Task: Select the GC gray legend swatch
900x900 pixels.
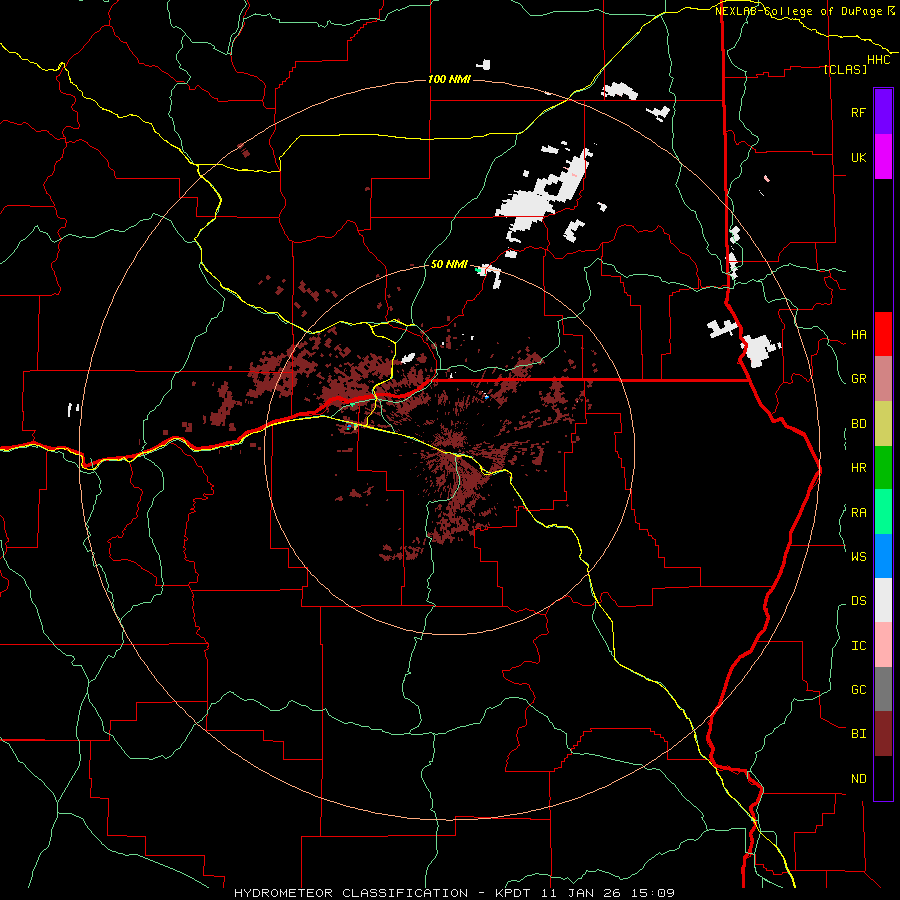Action: (x=883, y=689)
